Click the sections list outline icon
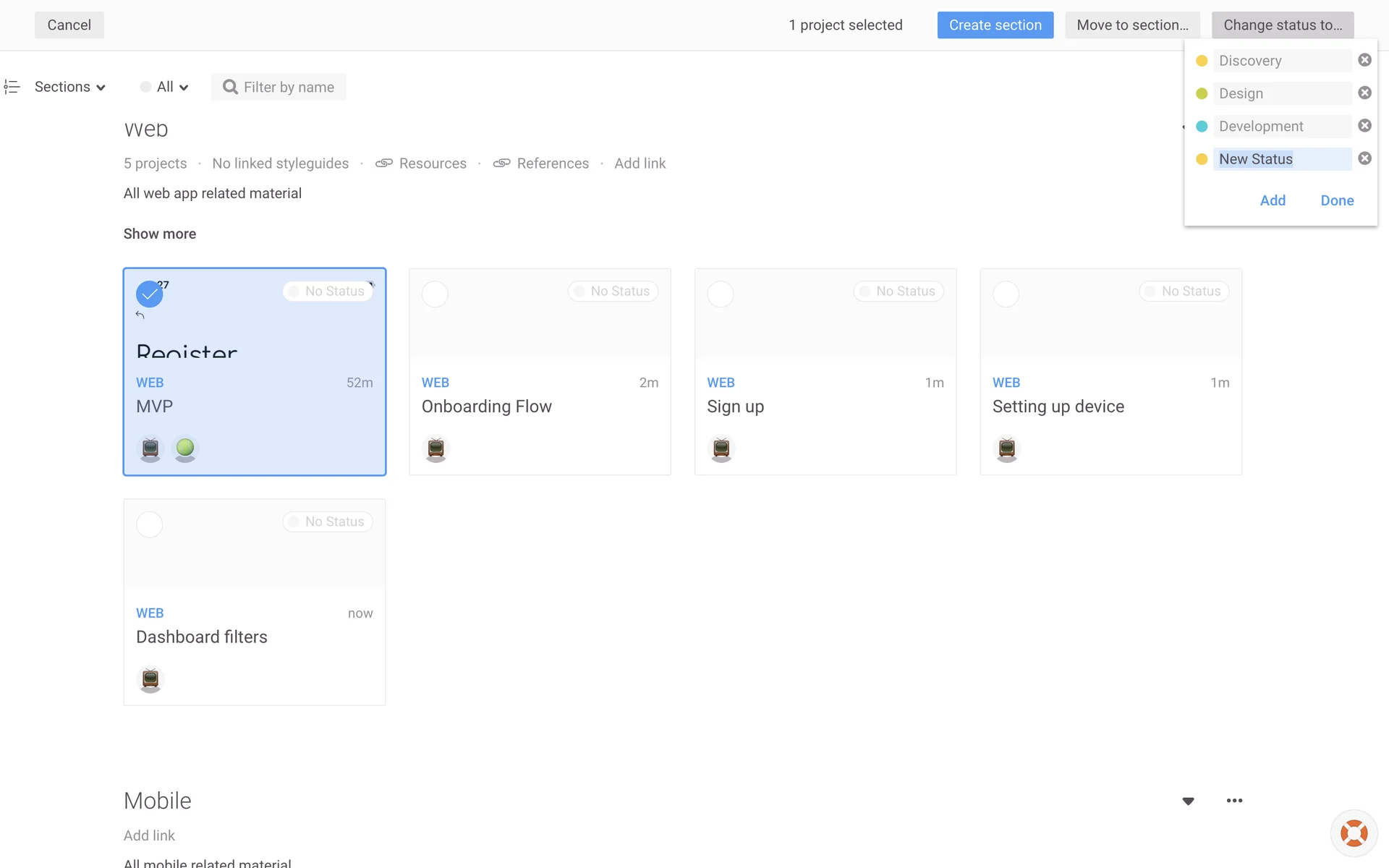The image size is (1389, 868). pos(12,87)
